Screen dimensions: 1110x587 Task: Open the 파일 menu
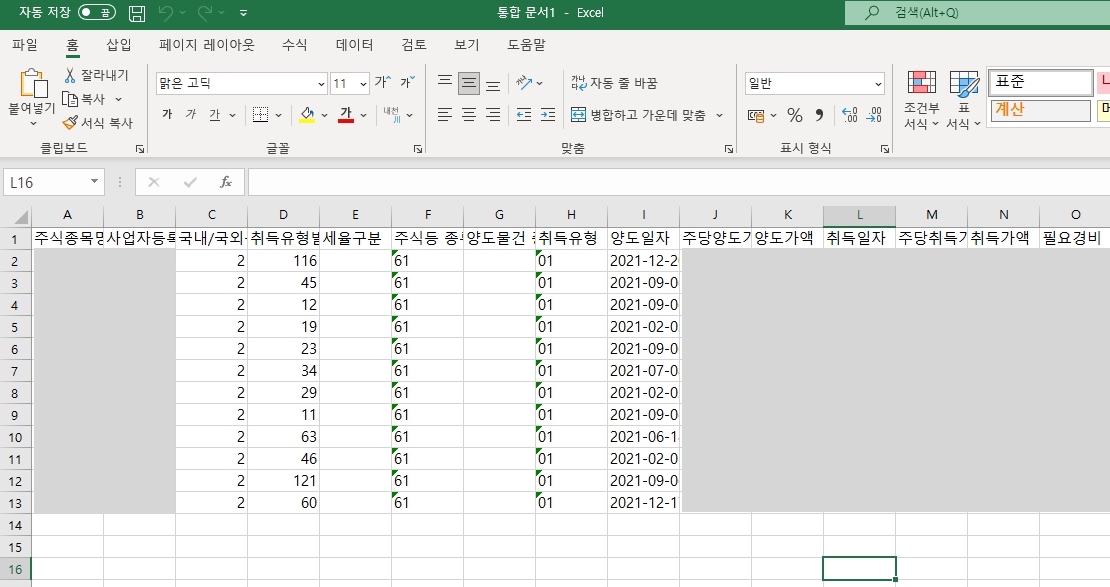[x=23, y=45]
